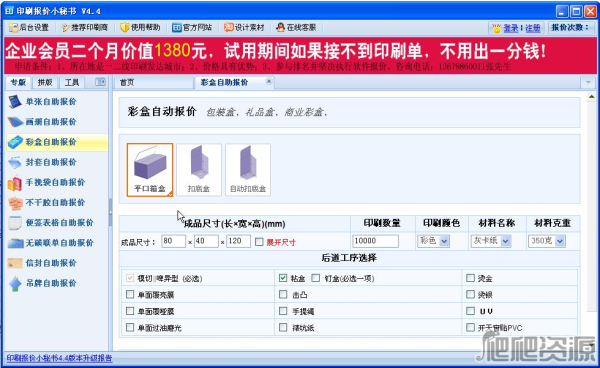This screenshot has height=368, width=600.
Task: Enable the 击凸 checkbox
Action: pos(283,295)
